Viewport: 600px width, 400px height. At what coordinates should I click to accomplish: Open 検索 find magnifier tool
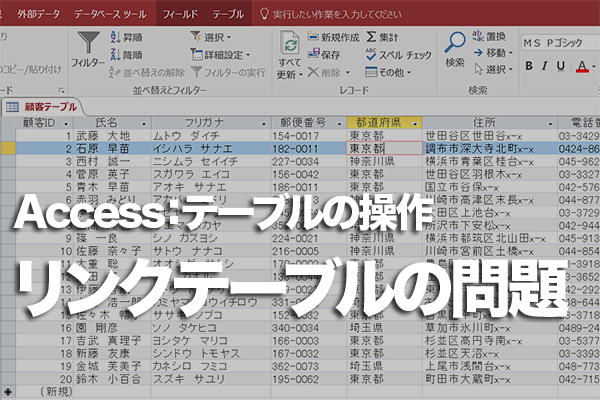(x=455, y=49)
